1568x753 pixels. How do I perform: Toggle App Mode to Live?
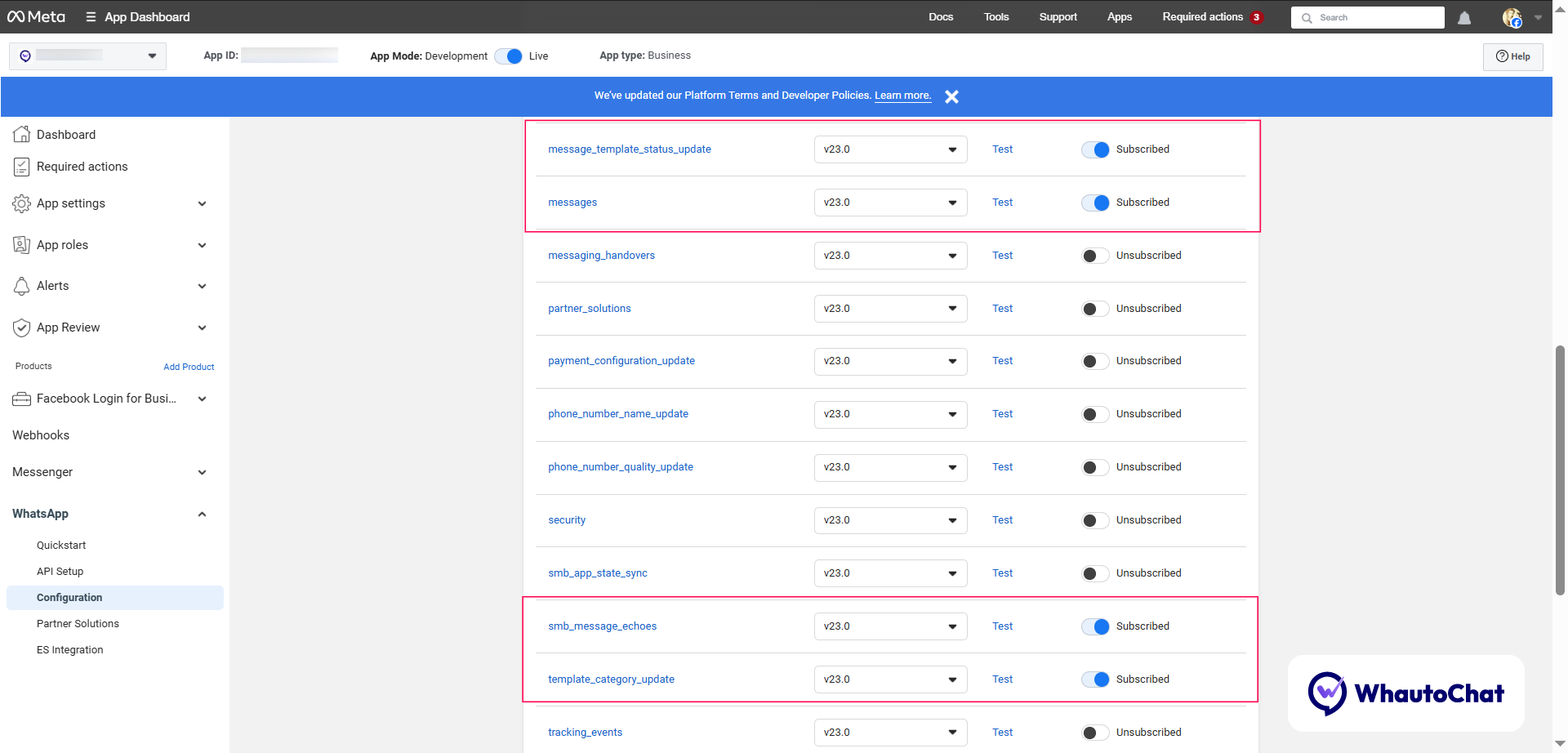click(508, 56)
